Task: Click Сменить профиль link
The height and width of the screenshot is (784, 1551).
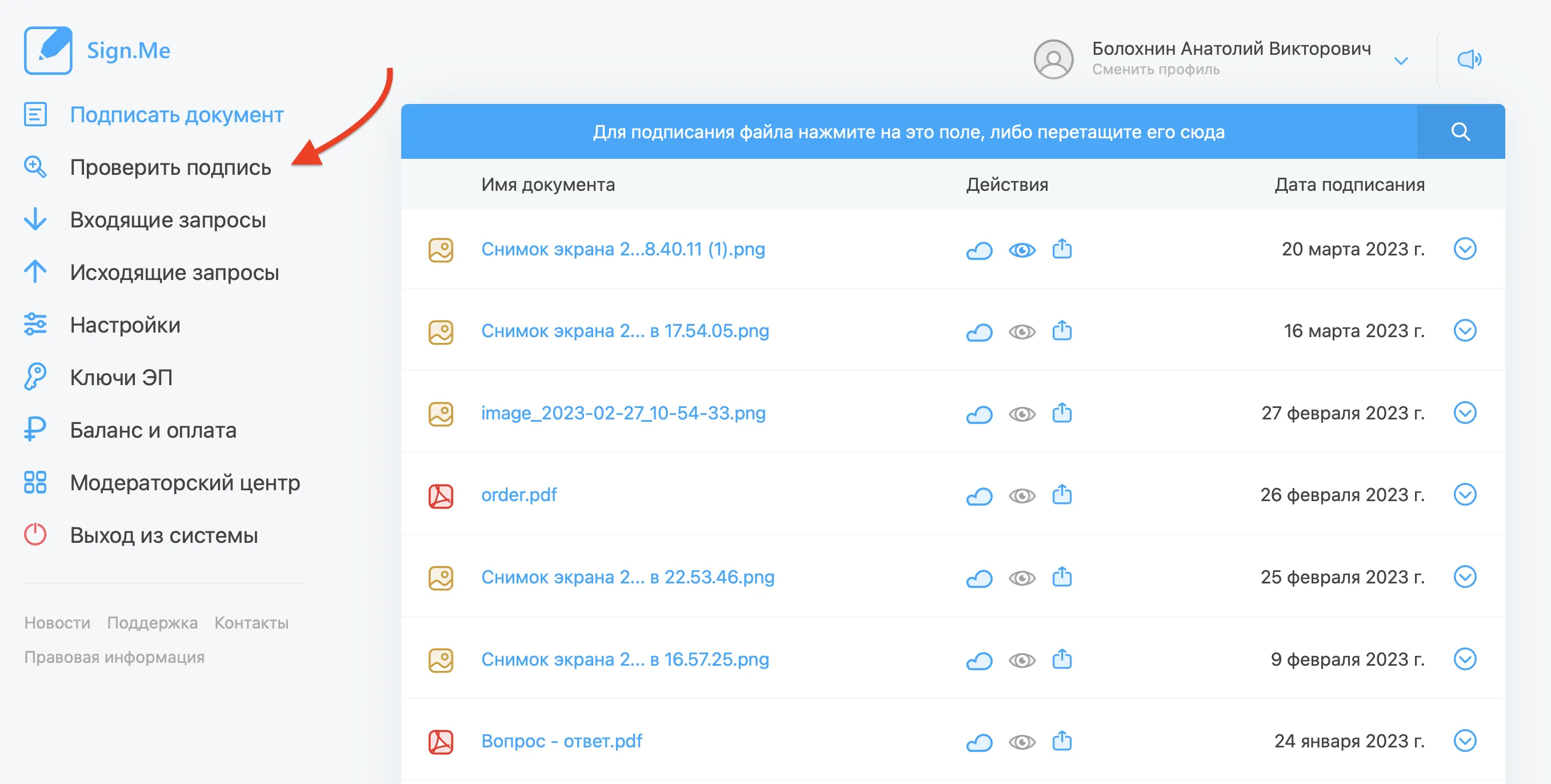Action: [1156, 69]
